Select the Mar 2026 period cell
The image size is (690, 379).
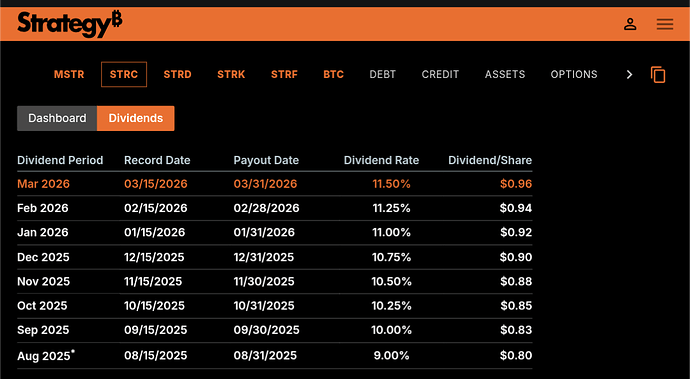tap(44, 184)
